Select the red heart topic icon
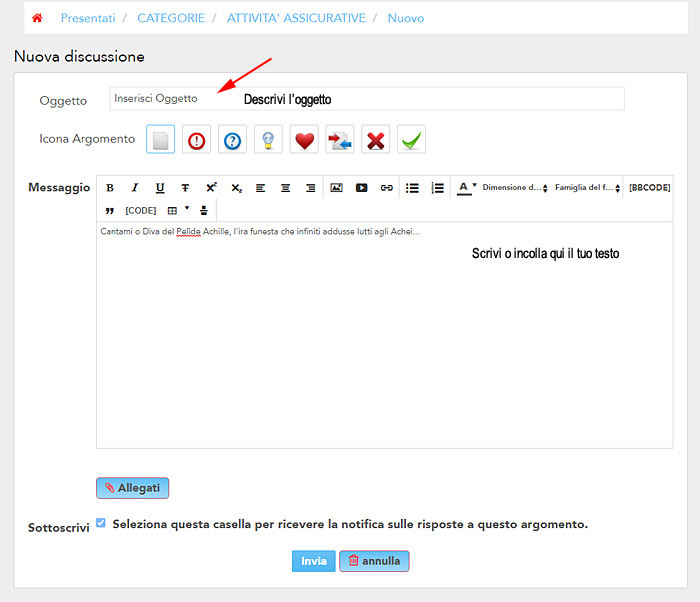 304,140
